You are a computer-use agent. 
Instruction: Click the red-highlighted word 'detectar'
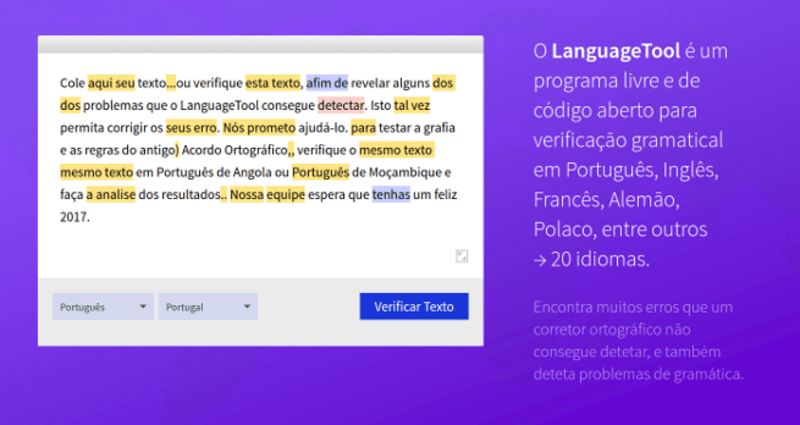pyautogui.click(x=341, y=105)
